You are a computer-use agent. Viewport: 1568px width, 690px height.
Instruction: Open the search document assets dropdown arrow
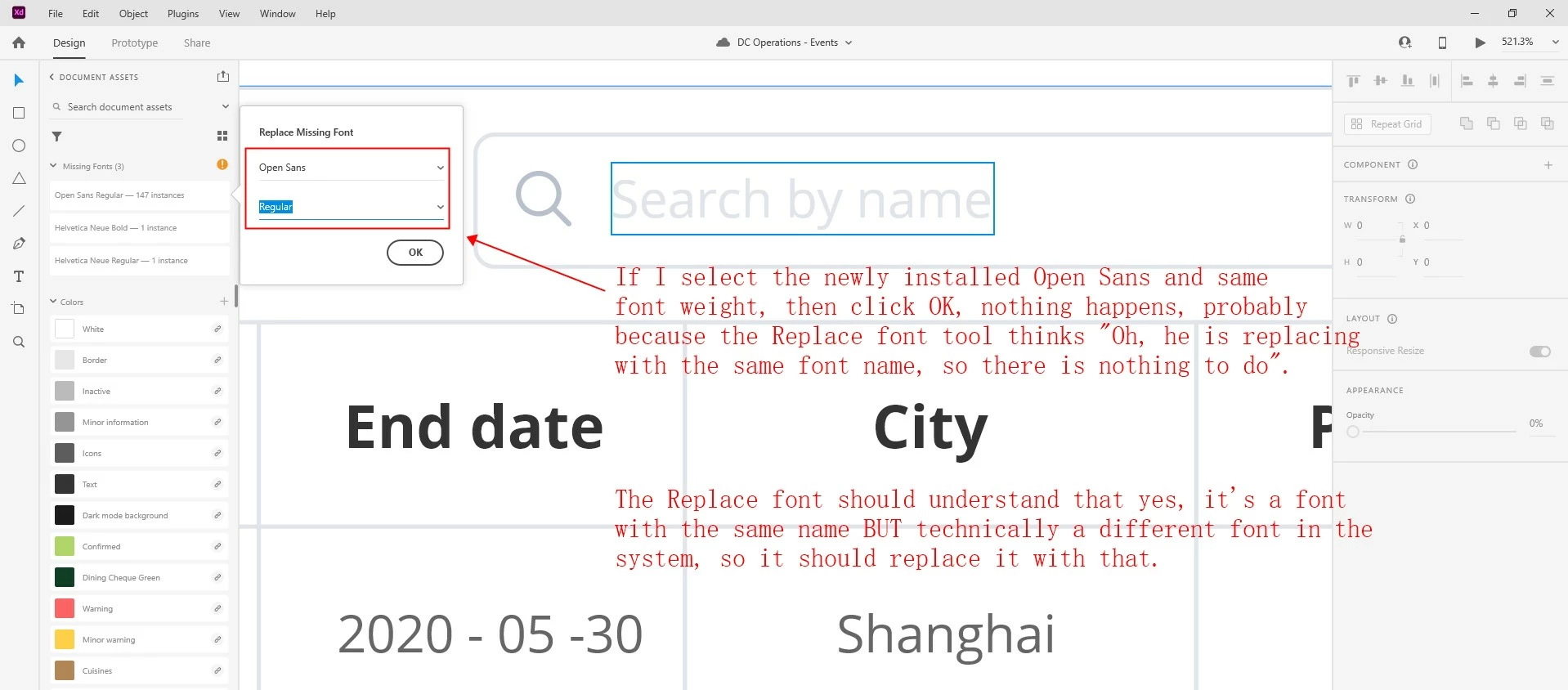tap(226, 107)
